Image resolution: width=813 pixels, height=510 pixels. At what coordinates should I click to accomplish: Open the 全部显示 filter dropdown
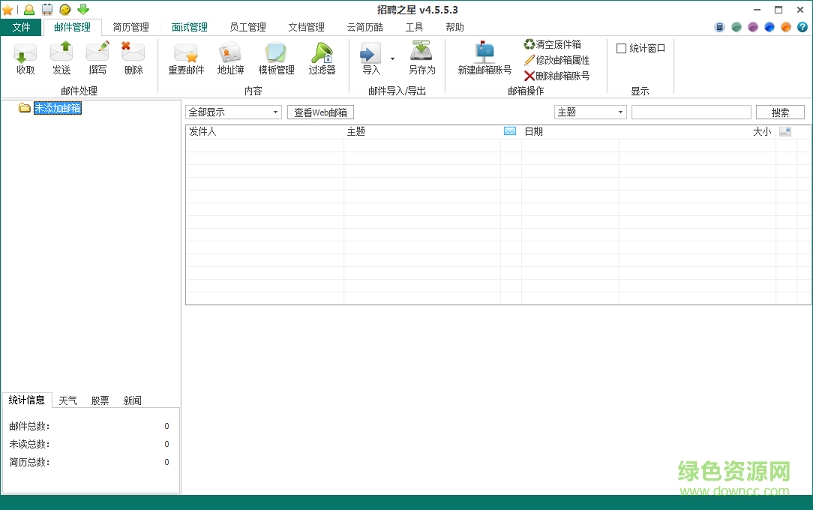(x=233, y=112)
